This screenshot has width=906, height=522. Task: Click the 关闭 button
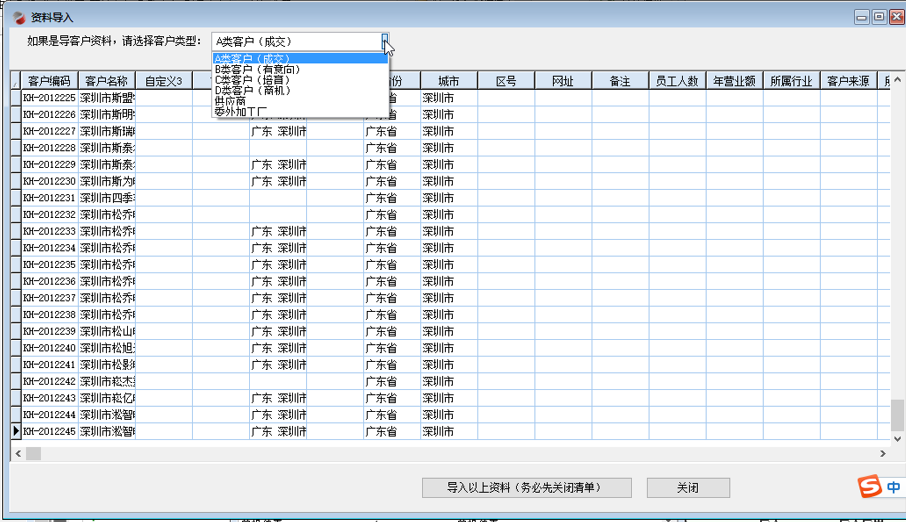[x=688, y=487]
